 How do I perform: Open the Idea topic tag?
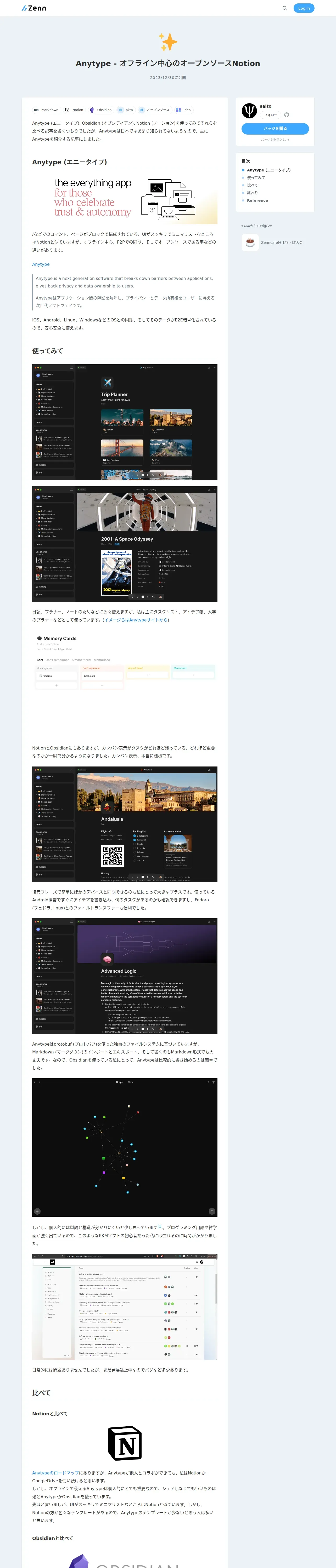pos(183,110)
